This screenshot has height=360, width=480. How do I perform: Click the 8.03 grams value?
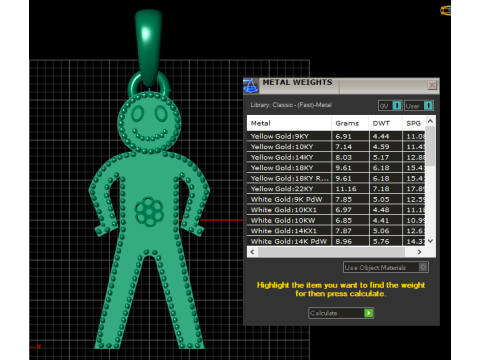(x=343, y=157)
